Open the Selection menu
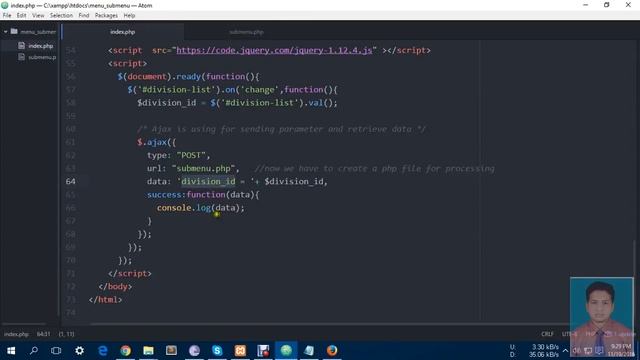The image size is (640, 360). 61,16
